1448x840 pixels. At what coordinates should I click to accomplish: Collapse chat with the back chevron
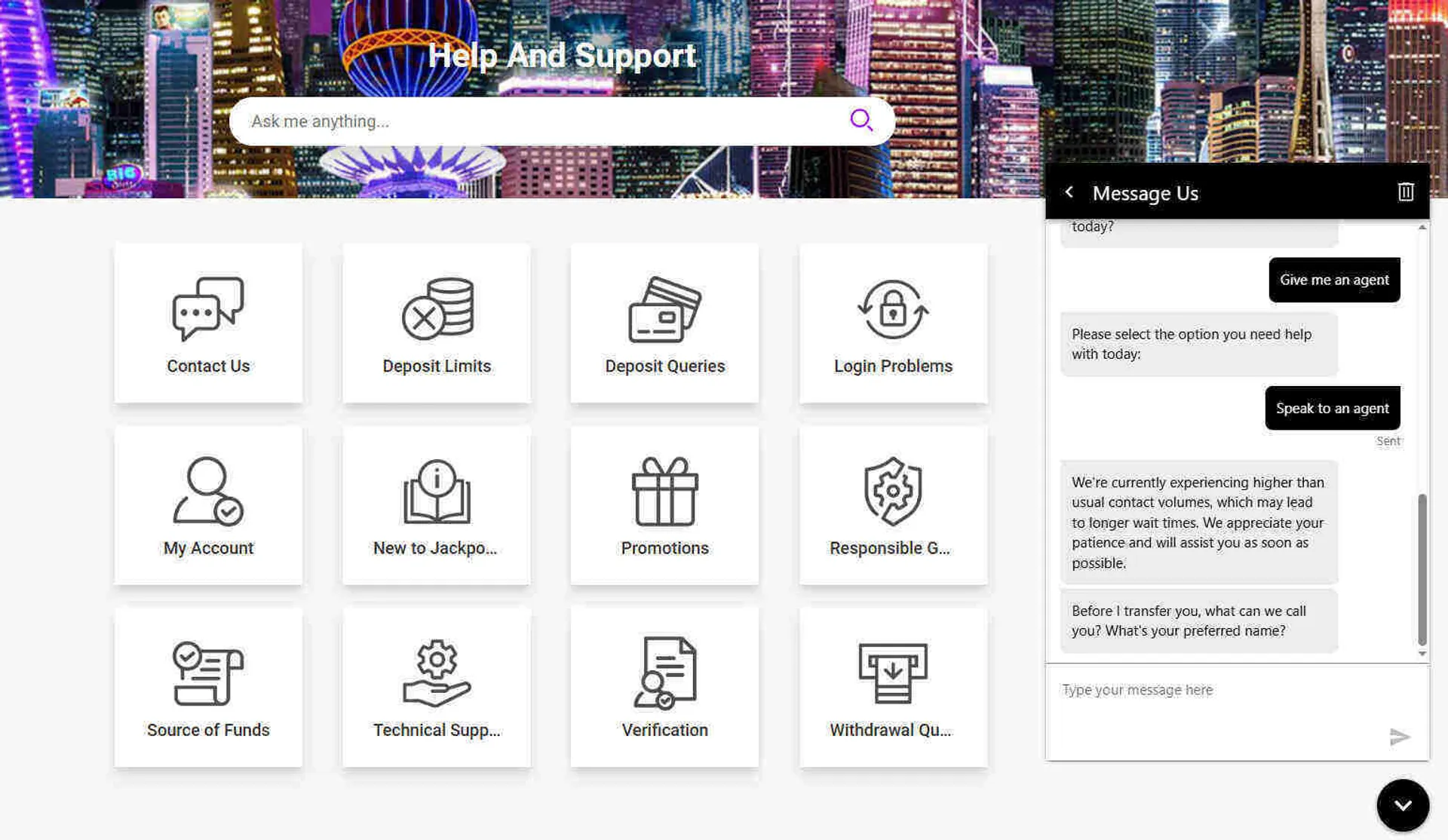click(x=1069, y=192)
